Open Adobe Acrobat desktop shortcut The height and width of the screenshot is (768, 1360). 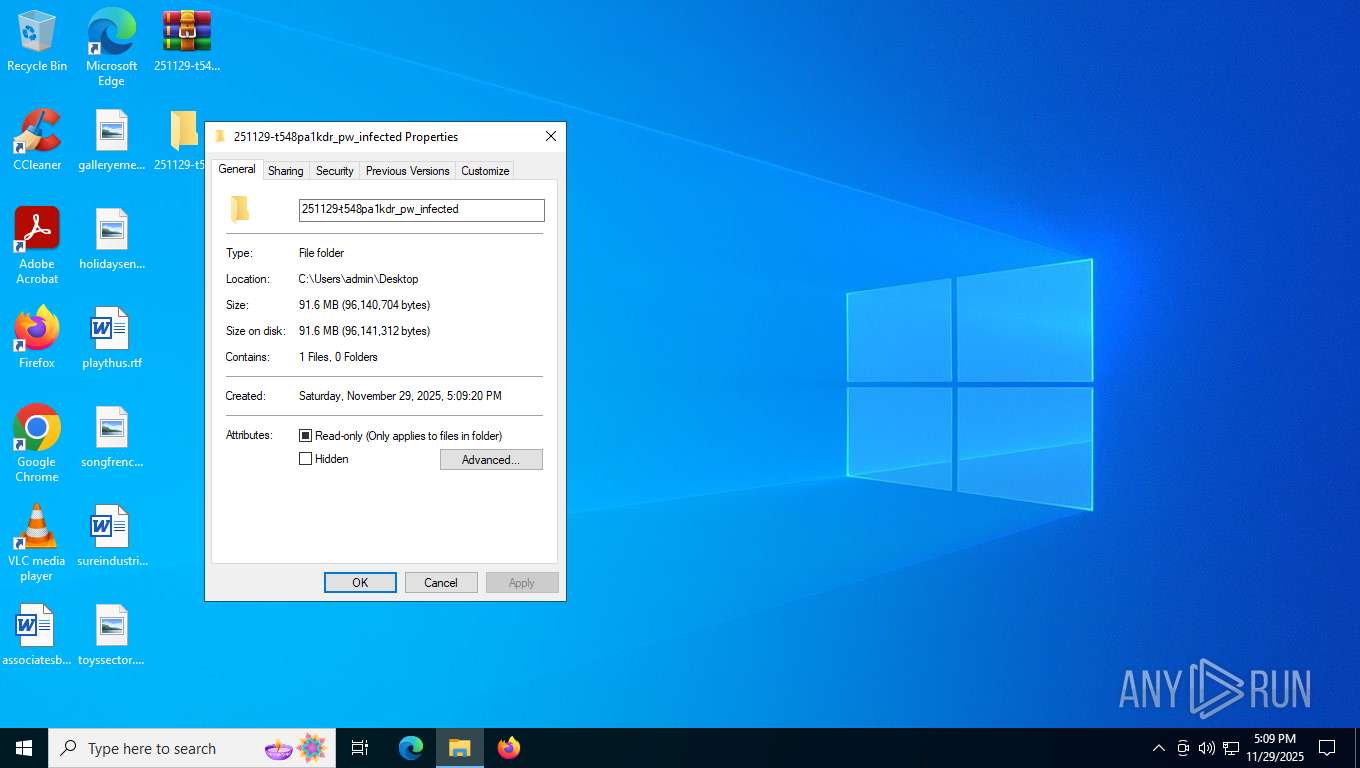point(37,246)
